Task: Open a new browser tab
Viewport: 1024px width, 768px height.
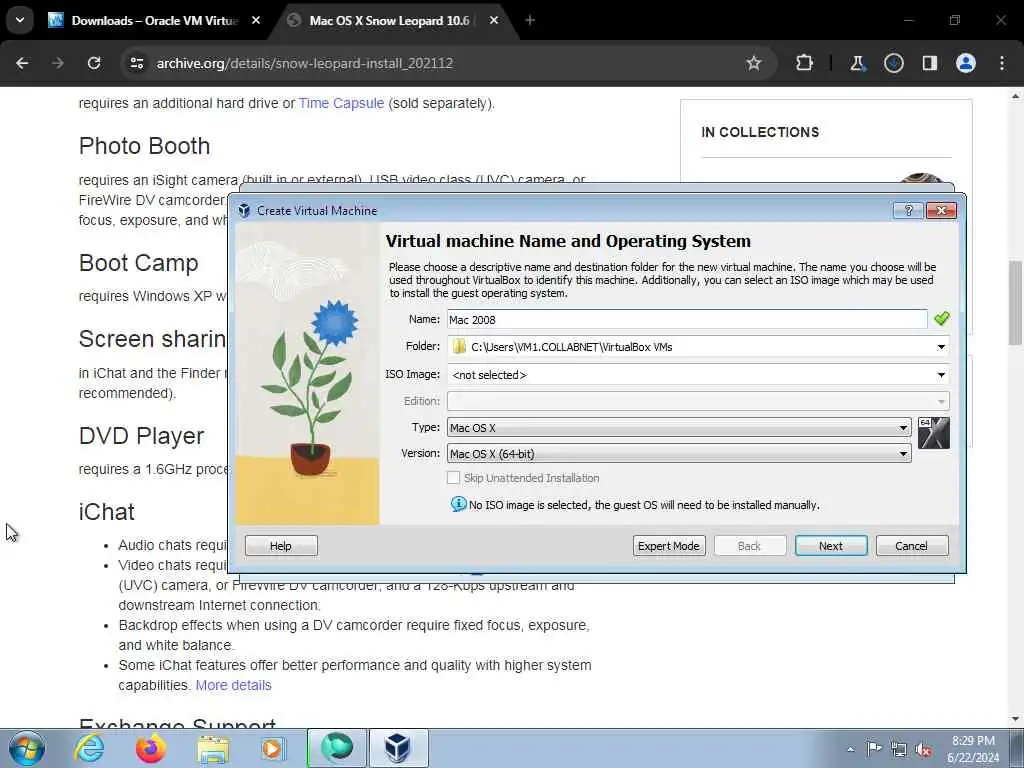Action: click(530, 20)
